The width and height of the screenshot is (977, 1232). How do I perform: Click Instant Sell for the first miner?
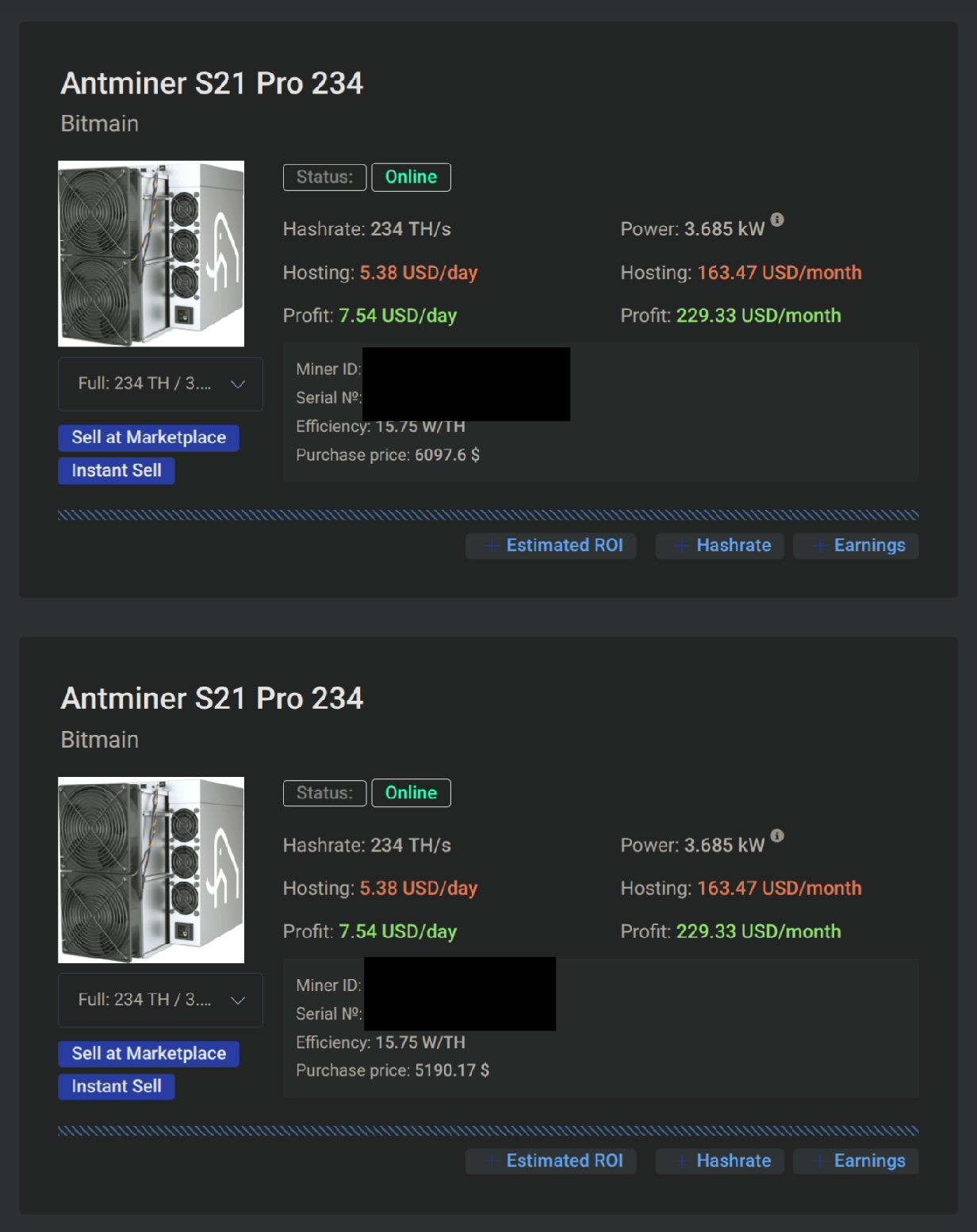(116, 470)
